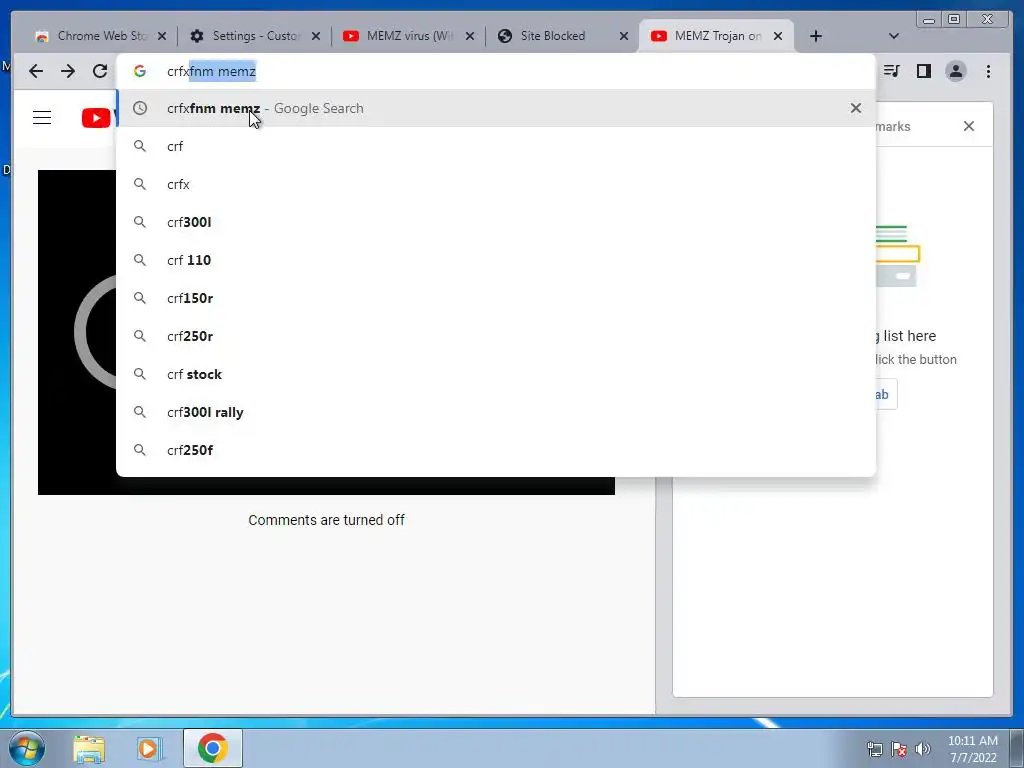Click the reading list illustration
1024x768 pixels.
click(897, 256)
